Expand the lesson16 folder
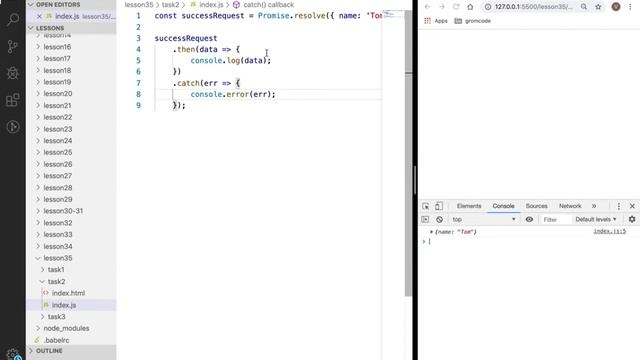The height and width of the screenshot is (360, 640). click(57, 47)
